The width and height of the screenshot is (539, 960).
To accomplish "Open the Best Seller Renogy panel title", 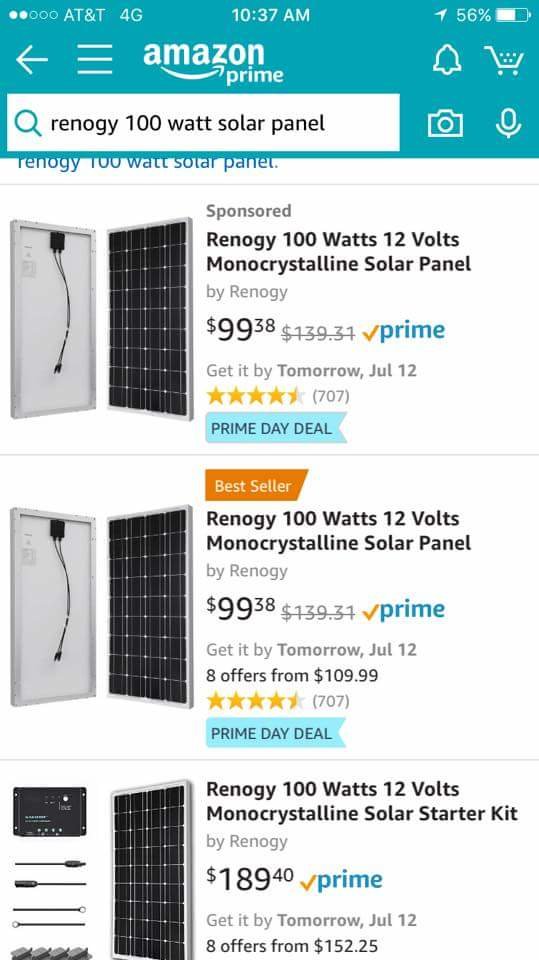I will tap(339, 531).
